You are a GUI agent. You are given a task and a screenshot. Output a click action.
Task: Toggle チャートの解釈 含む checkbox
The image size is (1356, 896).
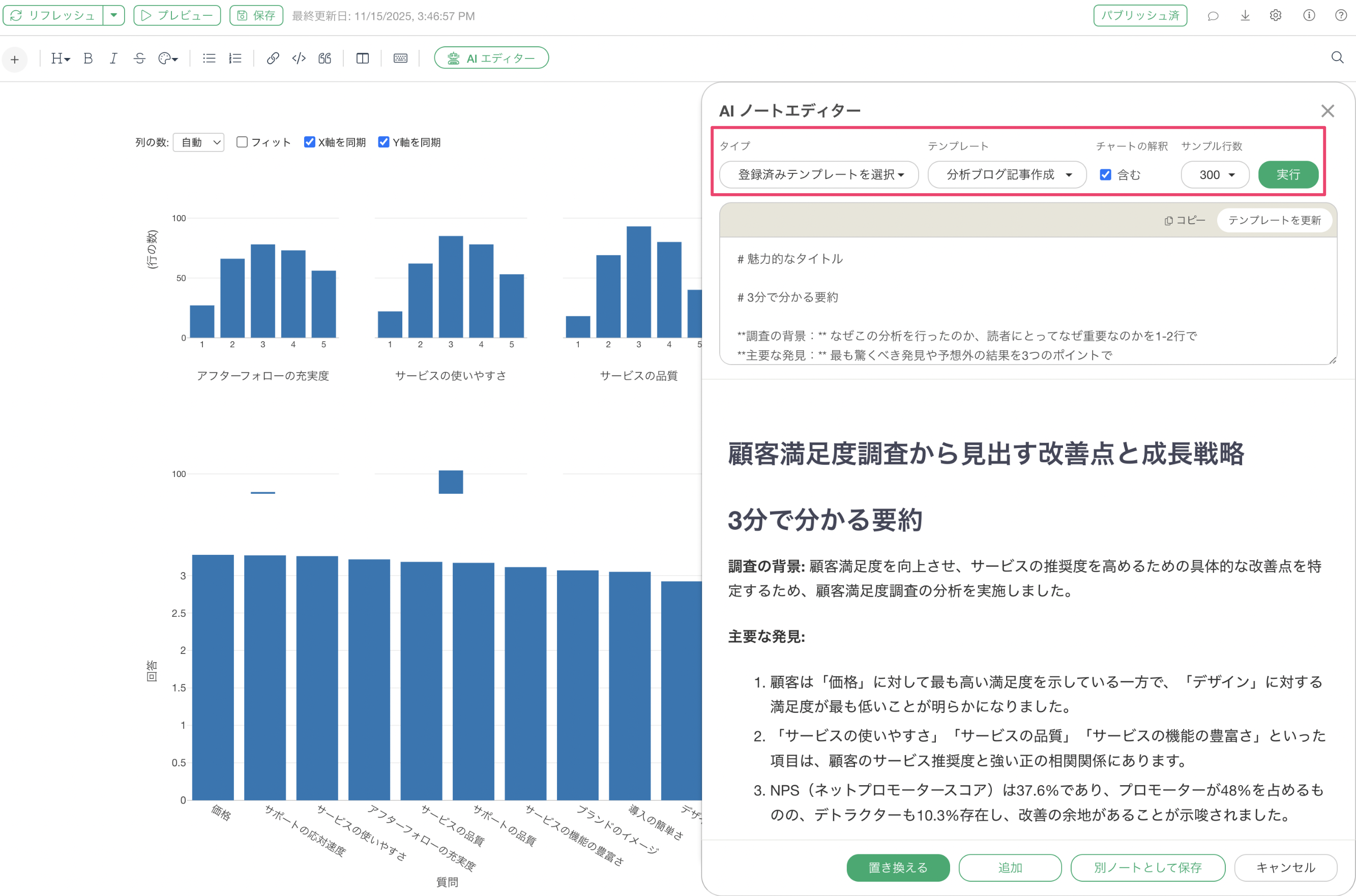tap(1105, 175)
